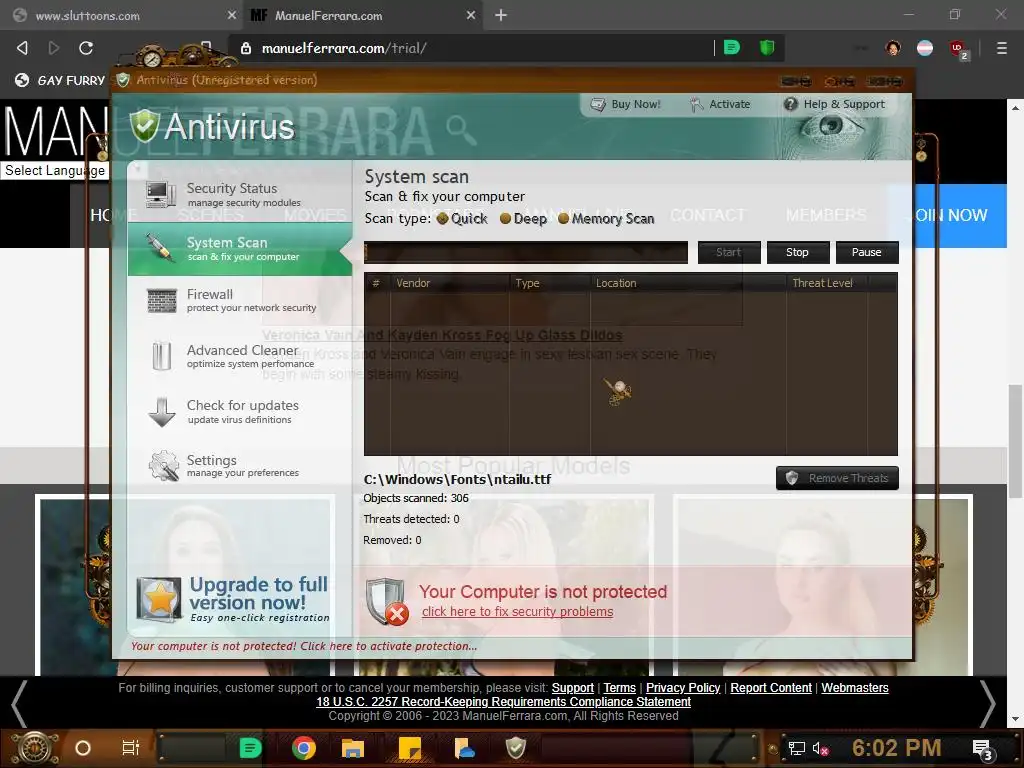Open the GAY FURRY bookmark
Image resolution: width=1024 pixels, height=768 pixels.
pyautogui.click(x=60, y=80)
